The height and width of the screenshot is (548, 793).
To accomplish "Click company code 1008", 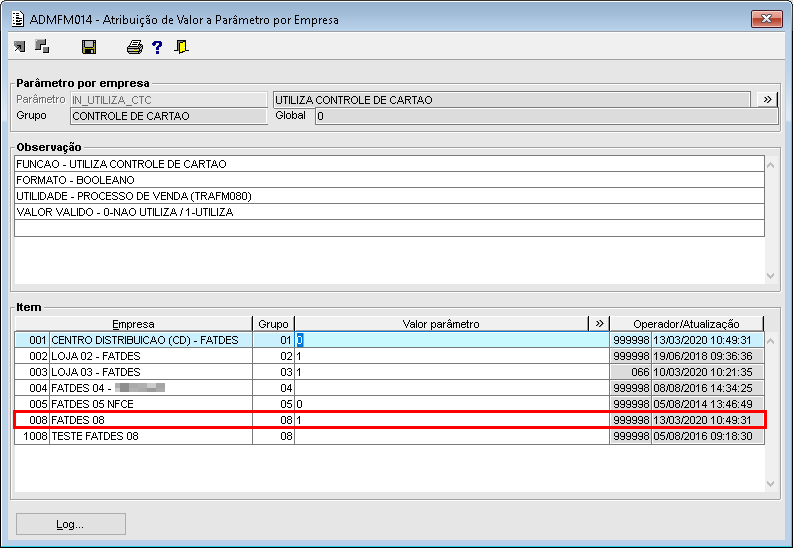I will (32, 436).
